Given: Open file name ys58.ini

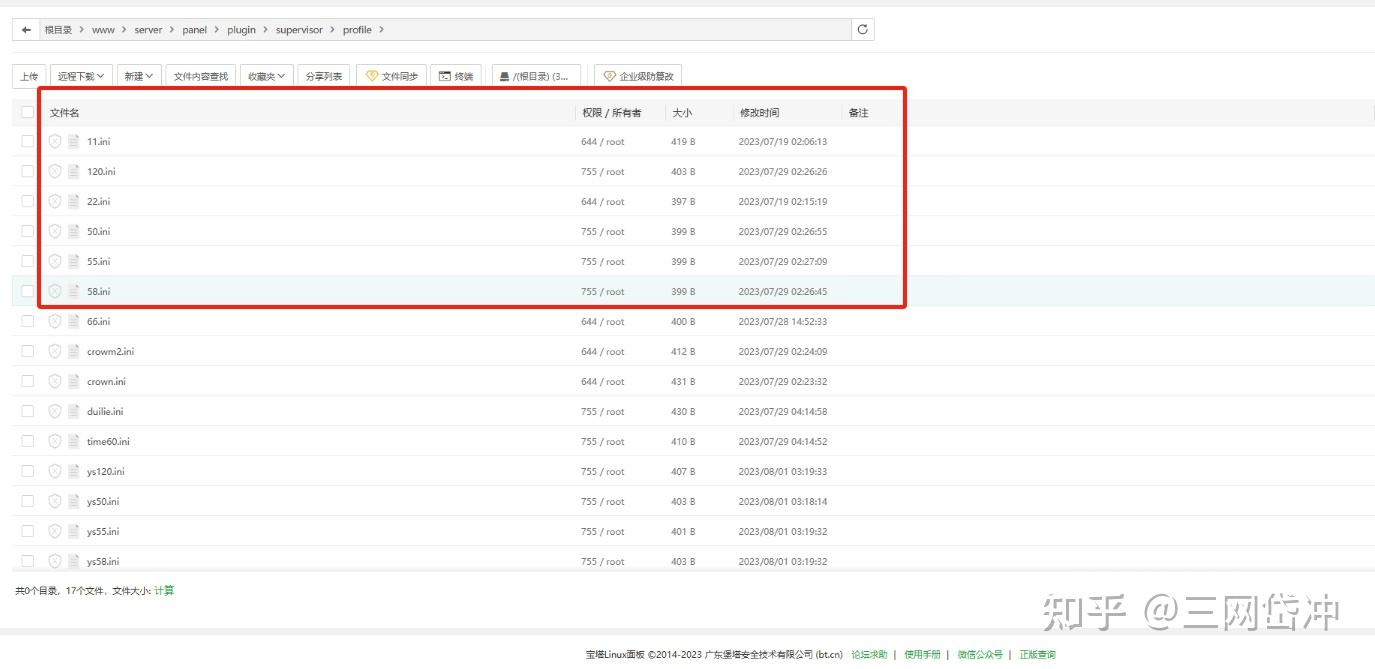Looking at the screenshot, I should pyautogui.click(x=103, y=562).
